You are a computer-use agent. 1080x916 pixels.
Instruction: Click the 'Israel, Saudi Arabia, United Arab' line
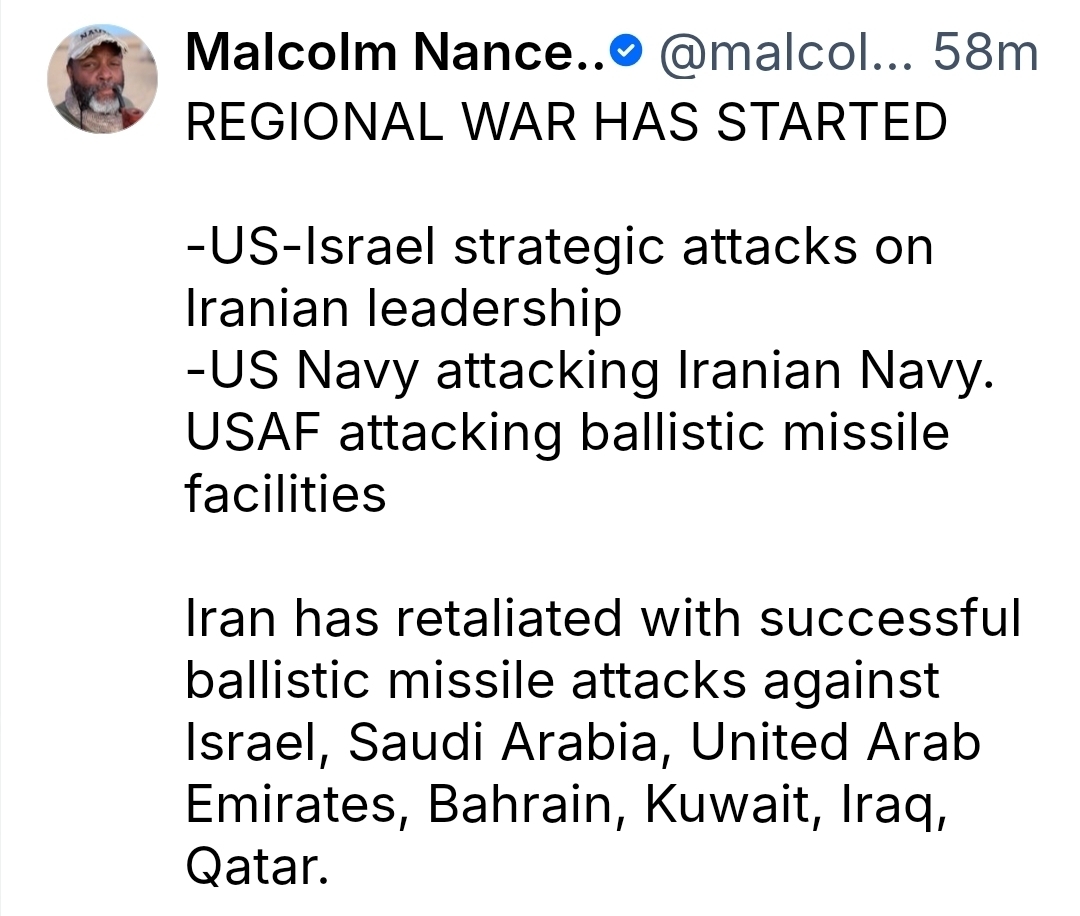[x=583, y=743]
